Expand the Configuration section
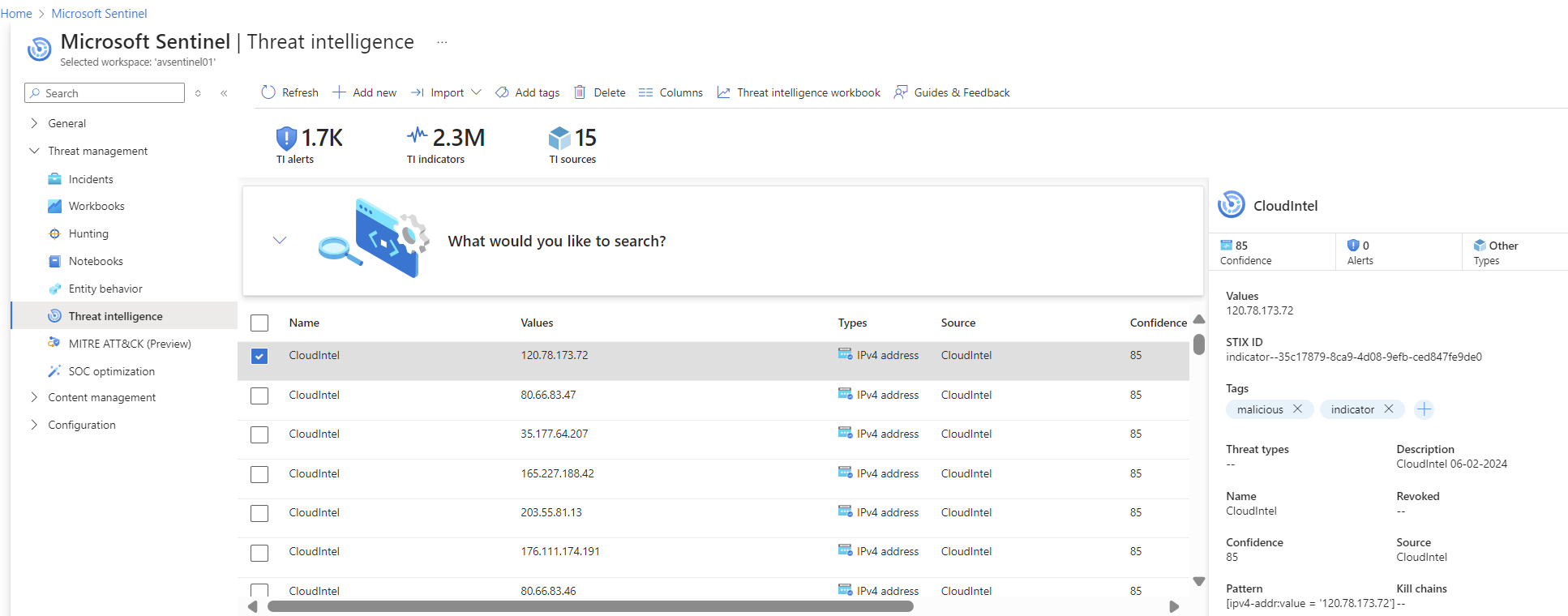 click(x=34, y=425)
